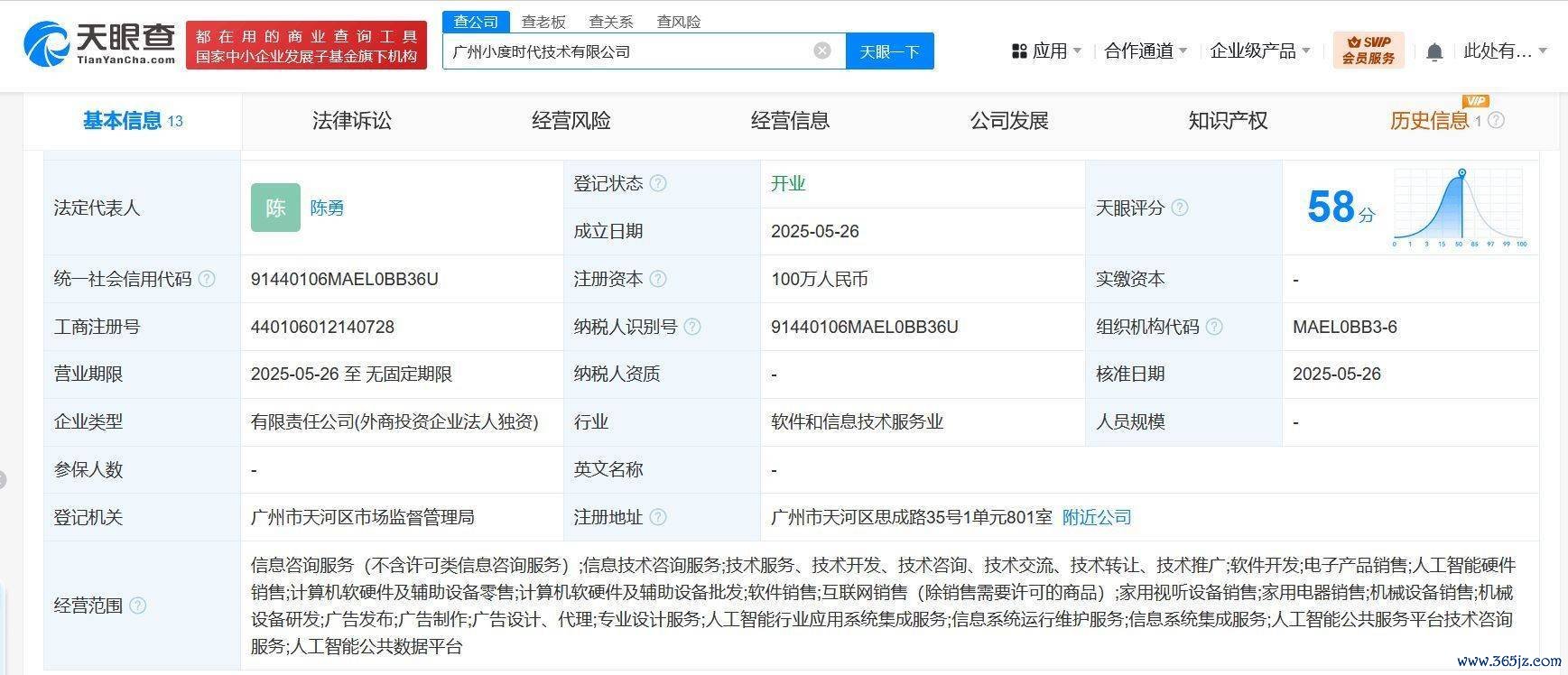
Task: Switch to the 经营信息 tab
Action: click(x=791, y=121)
